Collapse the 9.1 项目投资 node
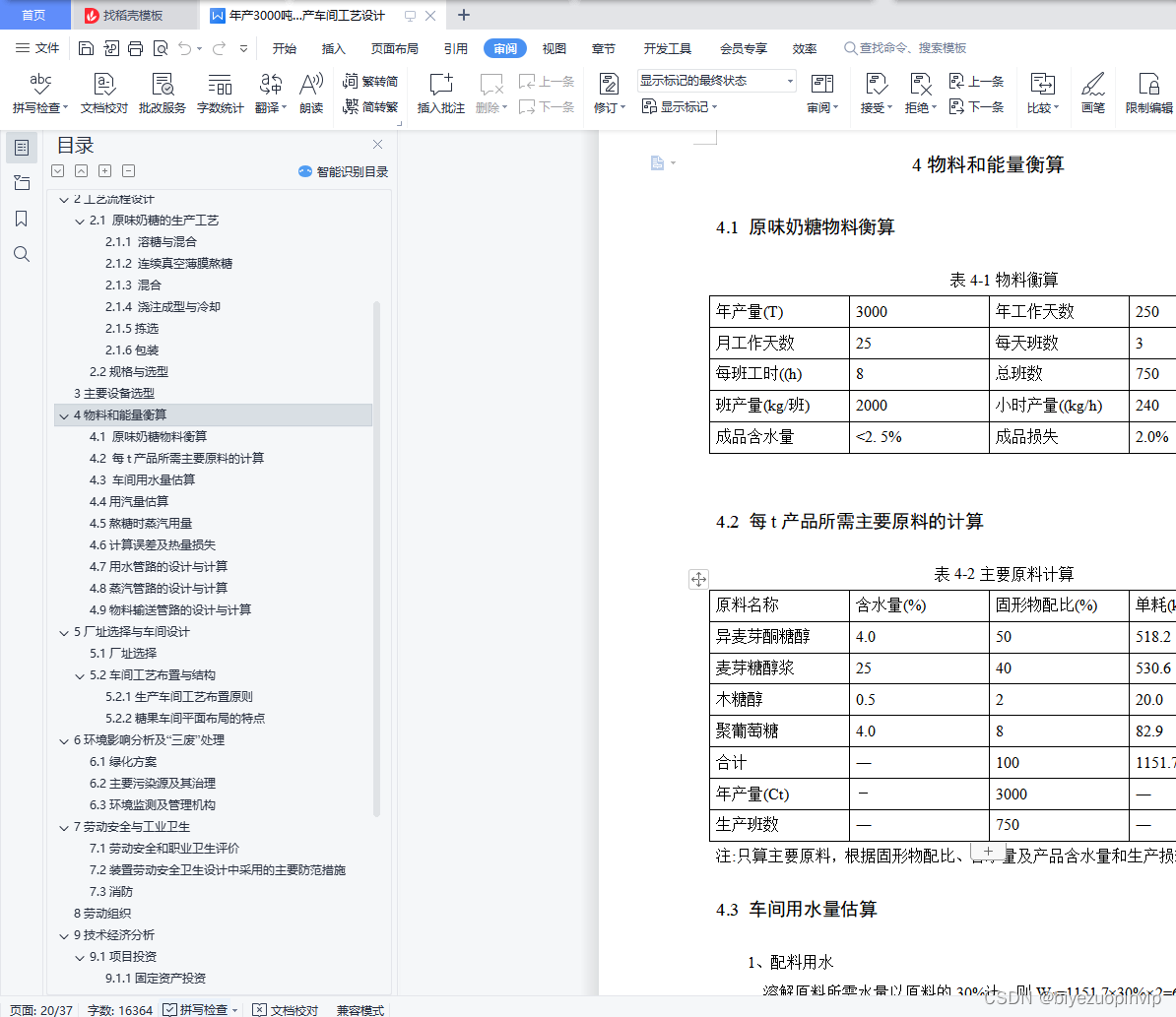The width and height of the screenshot is (1176, 1017). pos(80,957)
